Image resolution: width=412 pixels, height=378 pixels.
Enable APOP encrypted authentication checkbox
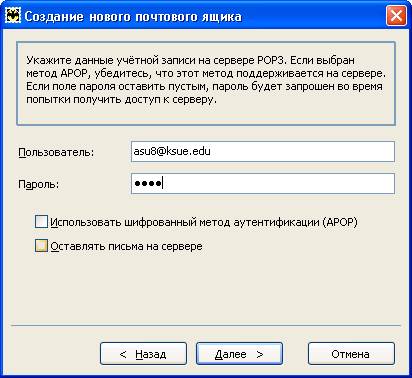41,221
